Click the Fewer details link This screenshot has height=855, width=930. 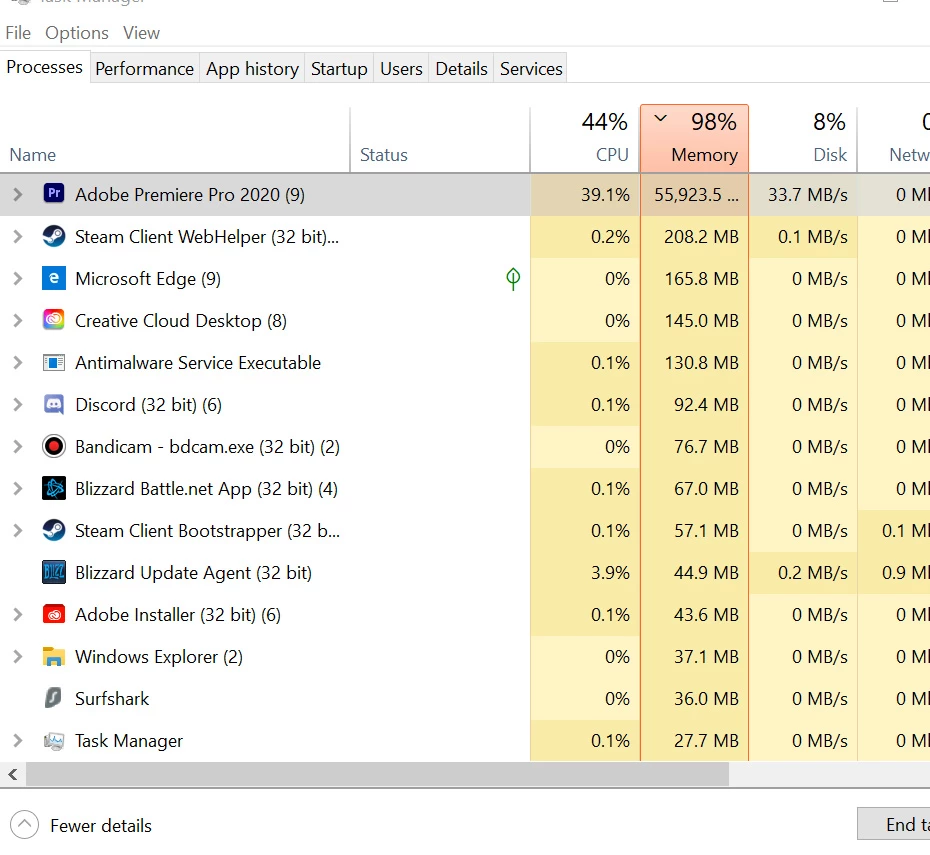pyautogui.click(x=101, y=825)
